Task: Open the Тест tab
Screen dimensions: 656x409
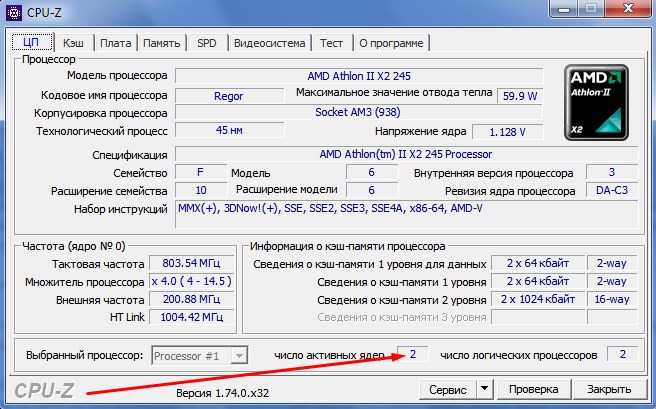Action: tap(331, 43)
